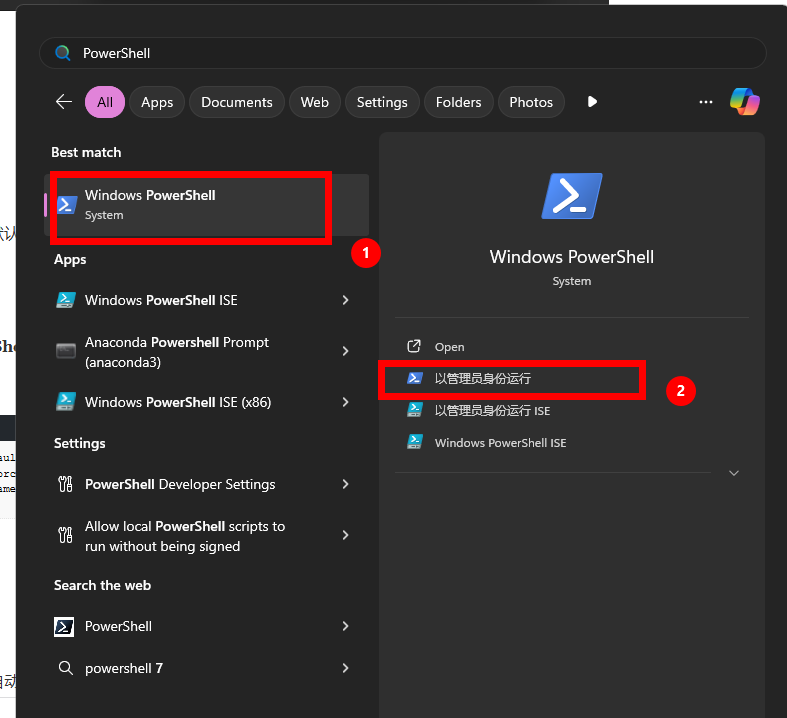
Task: Click the PowerShell Developer Settings icon
Action: [x=66, y=484]
